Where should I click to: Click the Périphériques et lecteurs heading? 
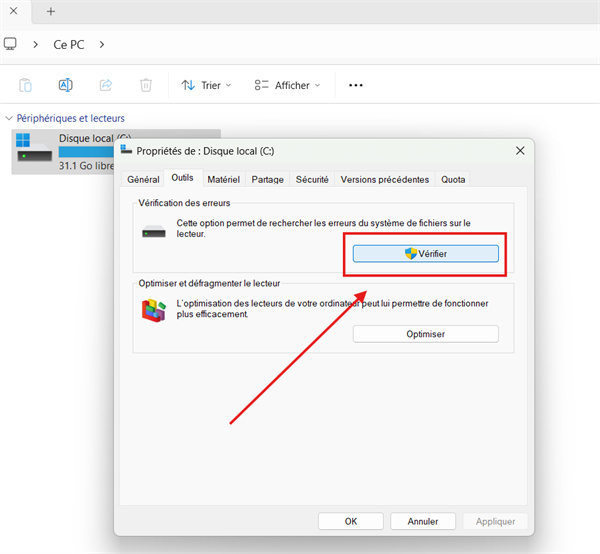71,118
